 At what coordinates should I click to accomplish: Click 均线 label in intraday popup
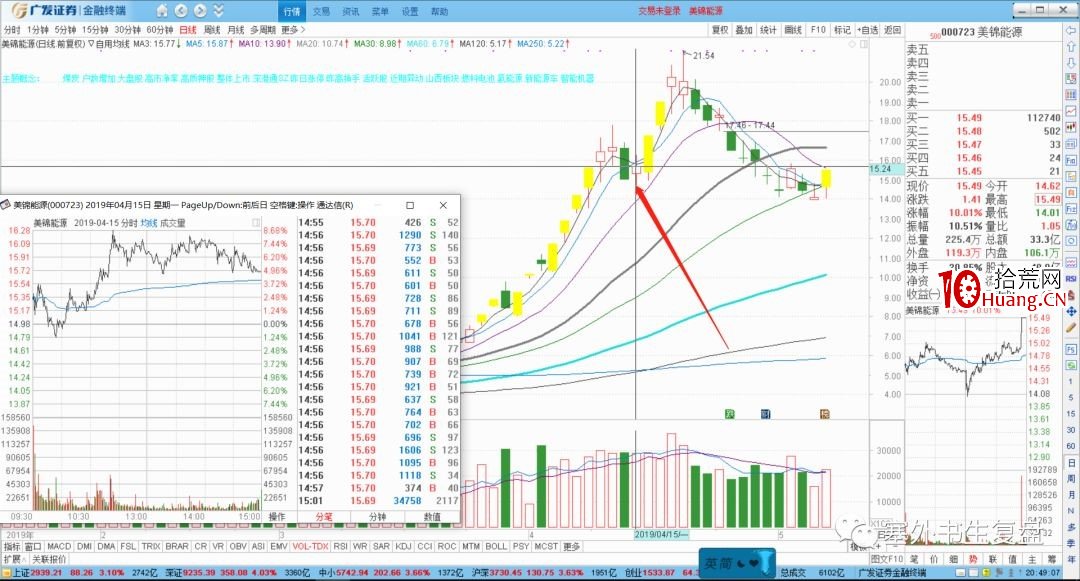tap(149, 223)
